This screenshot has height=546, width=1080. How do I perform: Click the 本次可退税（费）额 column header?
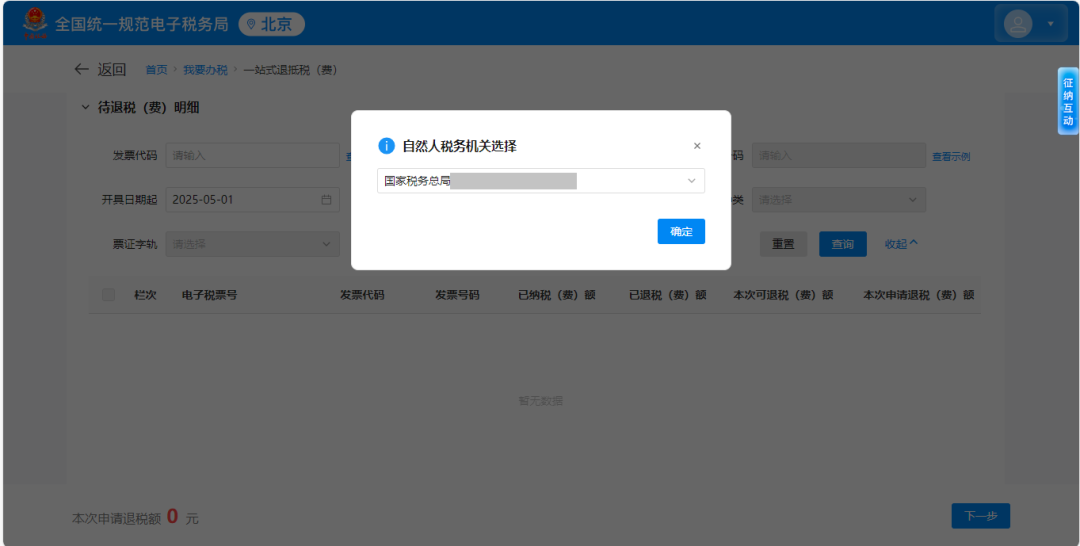pos(783,295)
